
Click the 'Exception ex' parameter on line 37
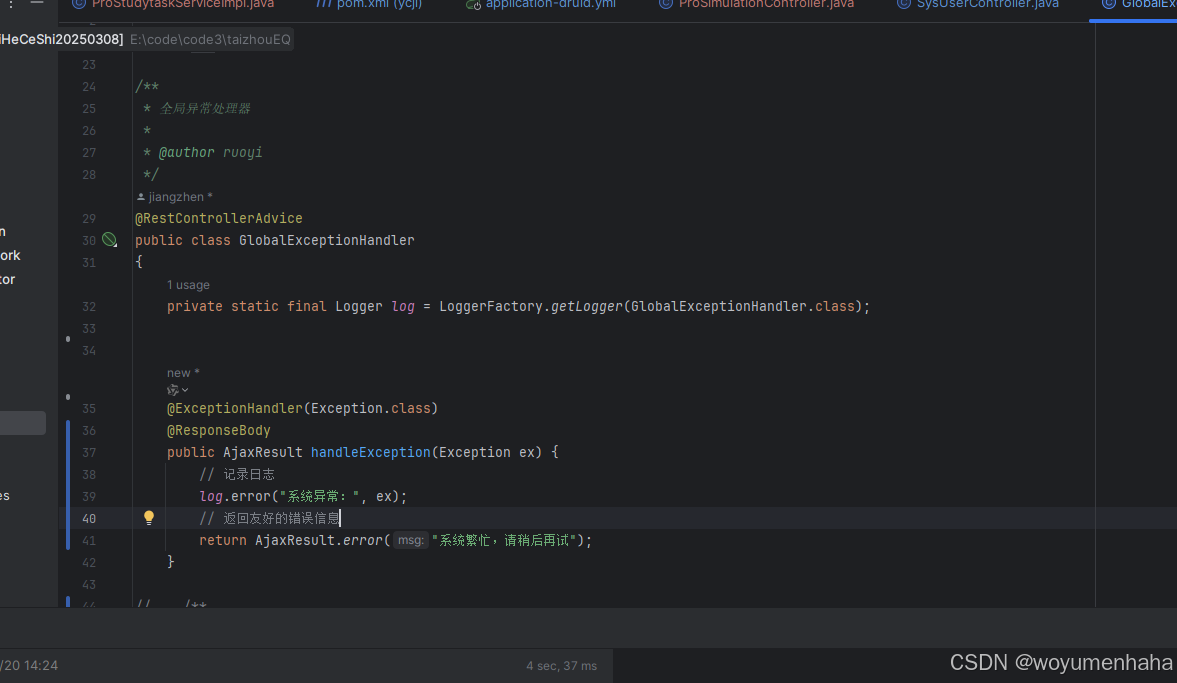487,453
